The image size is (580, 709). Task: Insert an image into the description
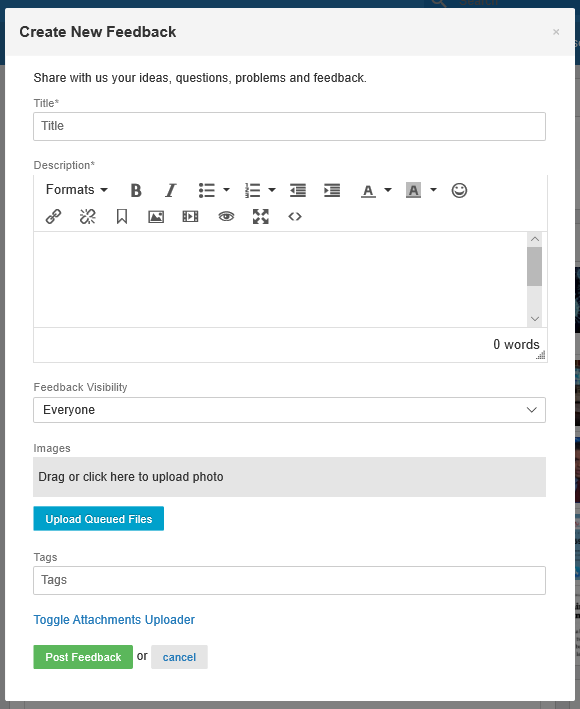tap(156, 217)
